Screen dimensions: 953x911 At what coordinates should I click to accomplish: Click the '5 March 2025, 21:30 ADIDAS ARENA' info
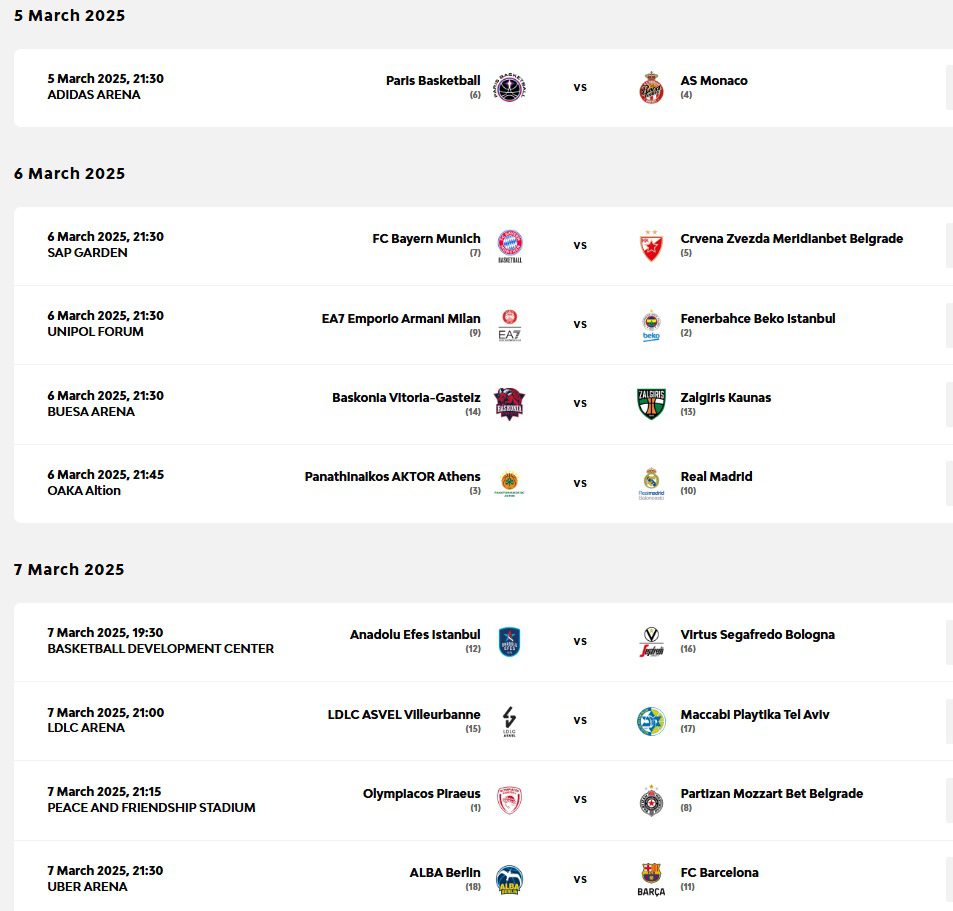[105, 87]
